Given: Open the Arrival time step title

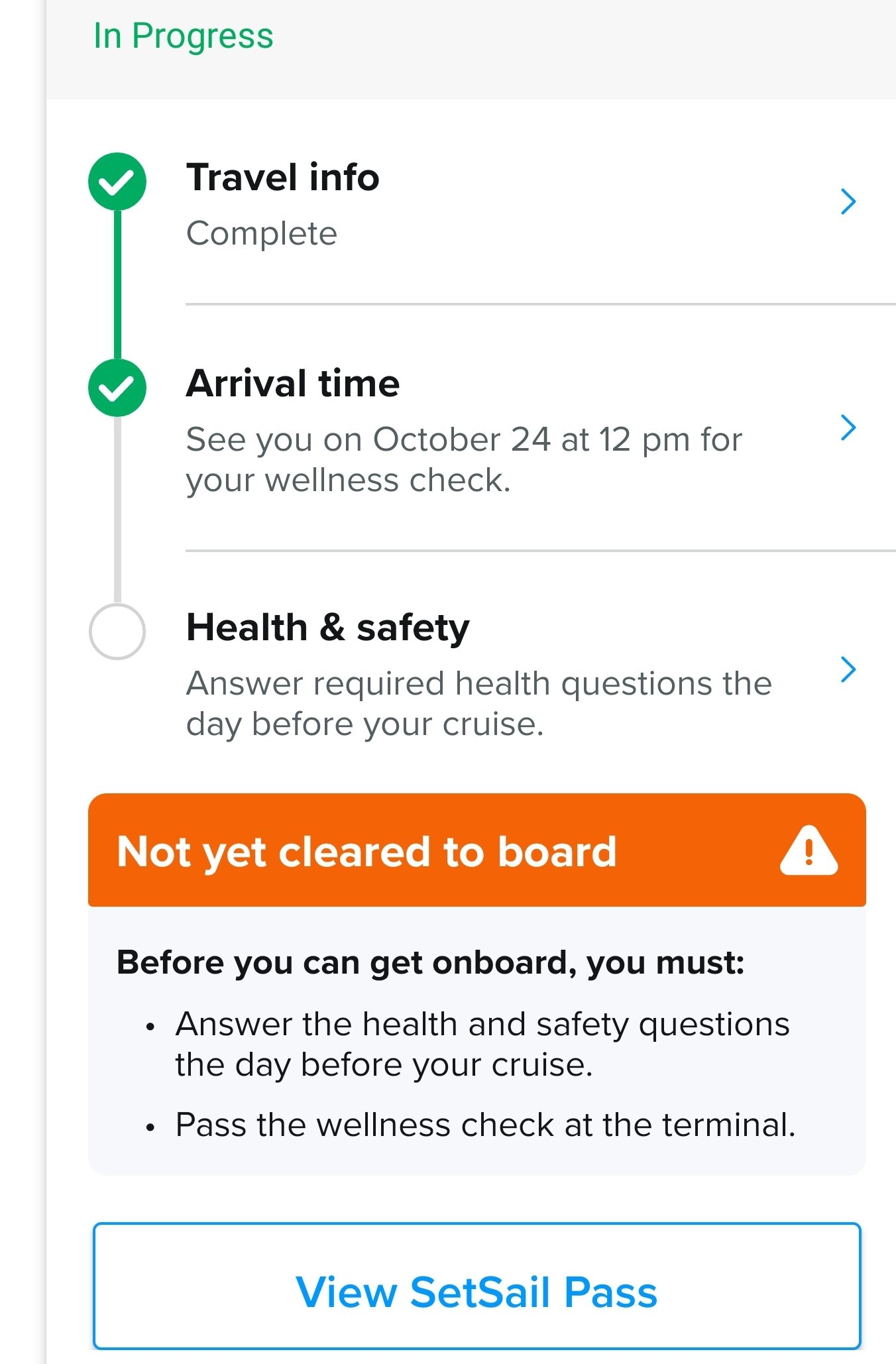Looking at the screenshot, I should (293, 384).
